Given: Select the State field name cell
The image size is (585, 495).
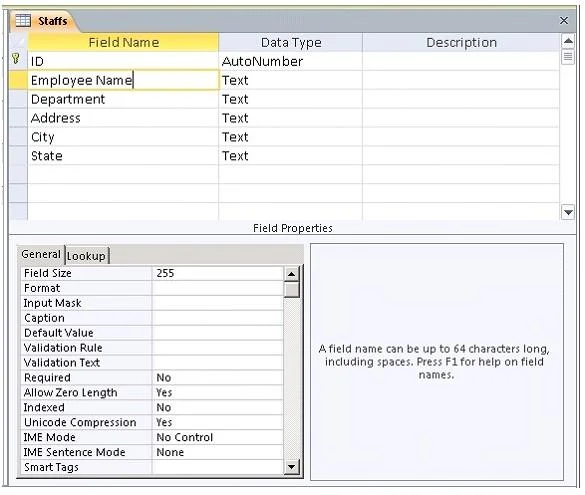Looking at the screenshot, I should pos(123,156).
